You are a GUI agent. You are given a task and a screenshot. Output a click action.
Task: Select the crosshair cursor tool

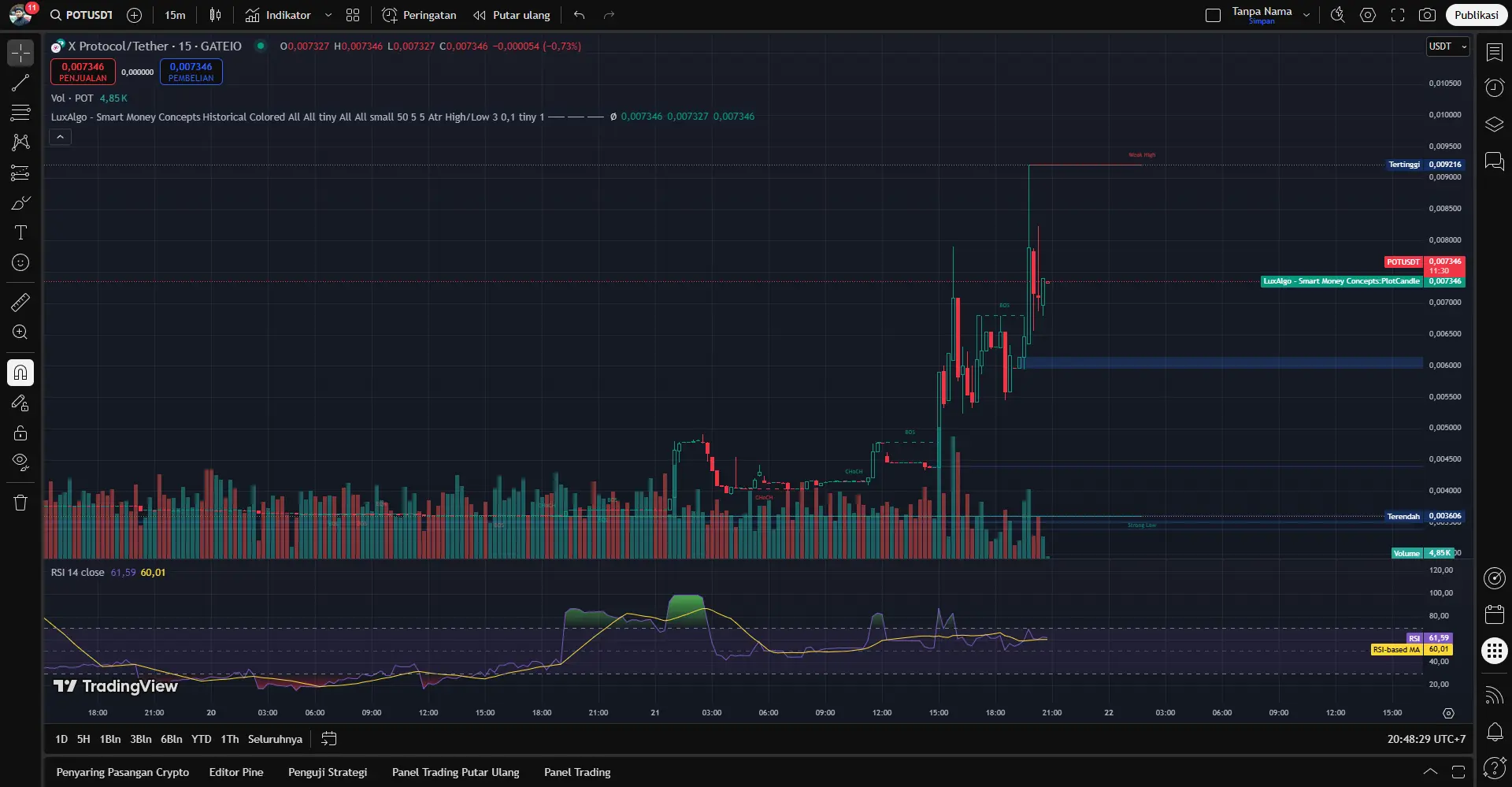(20, 53)
